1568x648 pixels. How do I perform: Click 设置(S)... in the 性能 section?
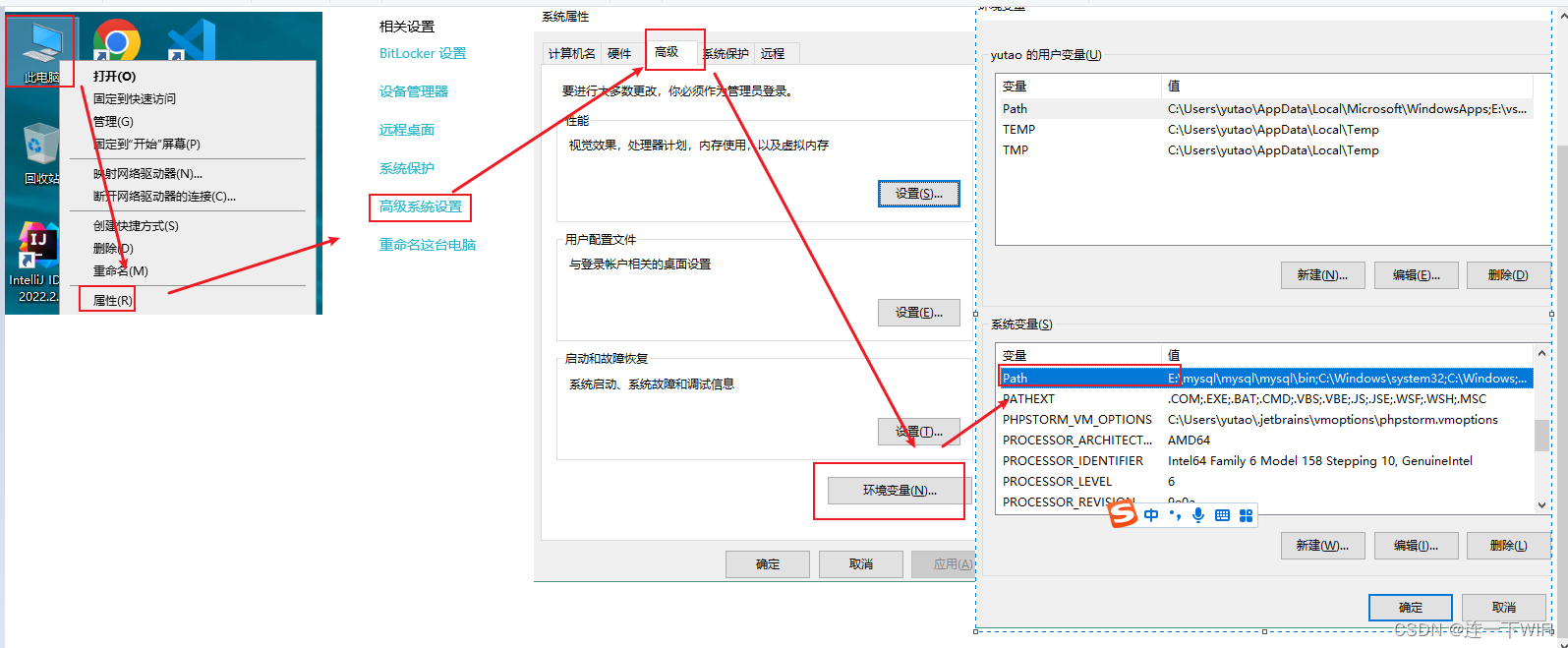click(918, 194)
